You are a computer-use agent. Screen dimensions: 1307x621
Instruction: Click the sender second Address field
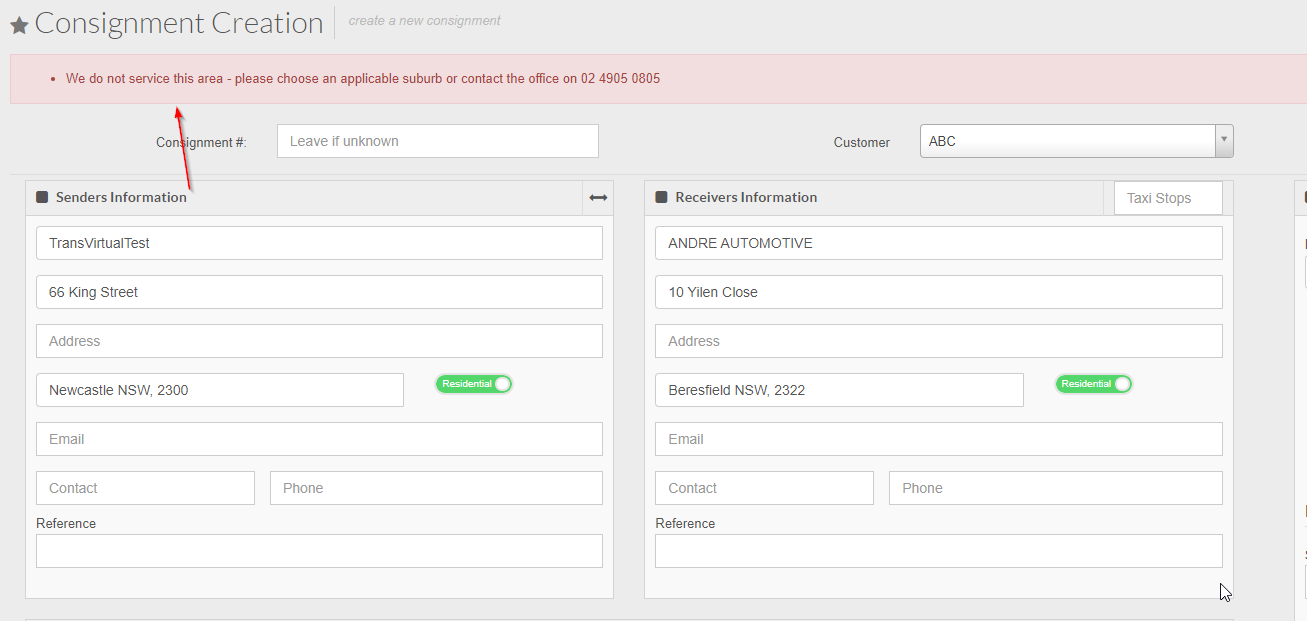point(319,341)
